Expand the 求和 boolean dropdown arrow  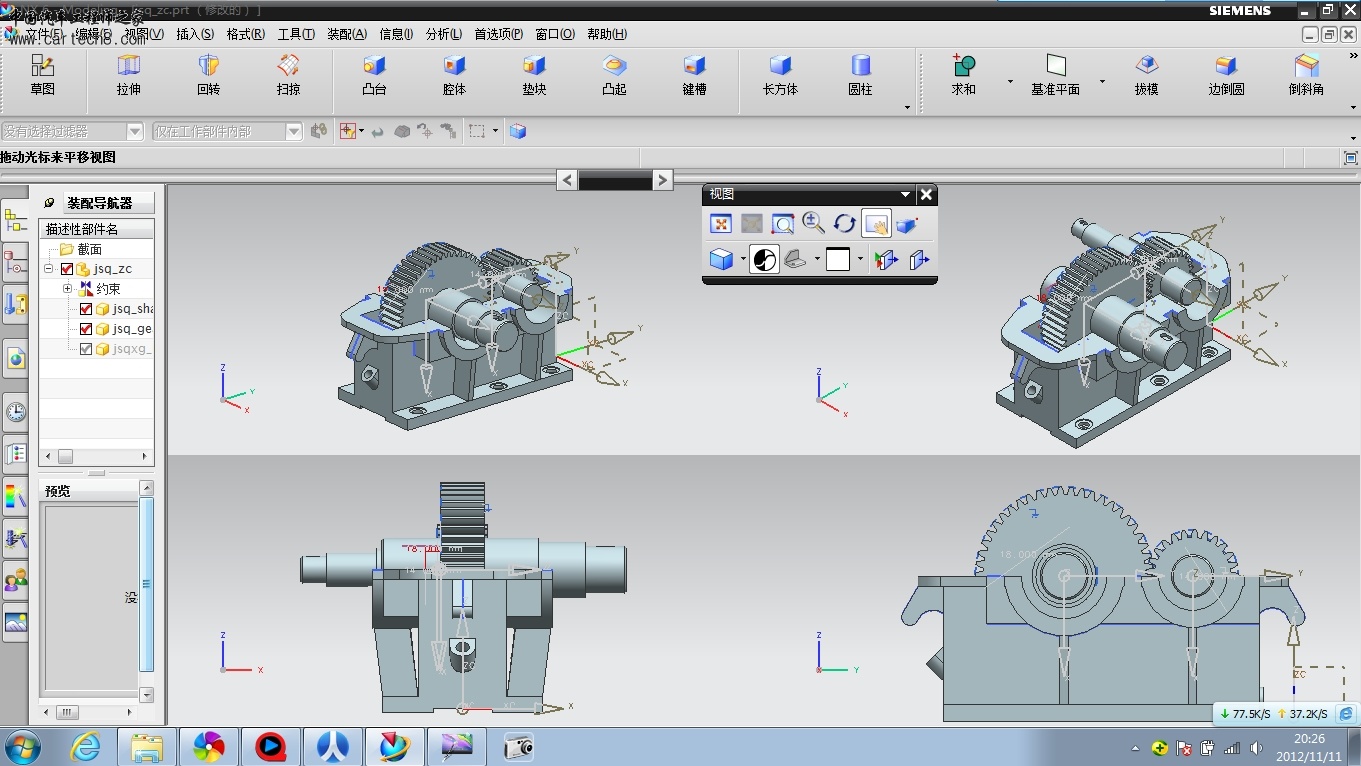tap(1009, 82)
